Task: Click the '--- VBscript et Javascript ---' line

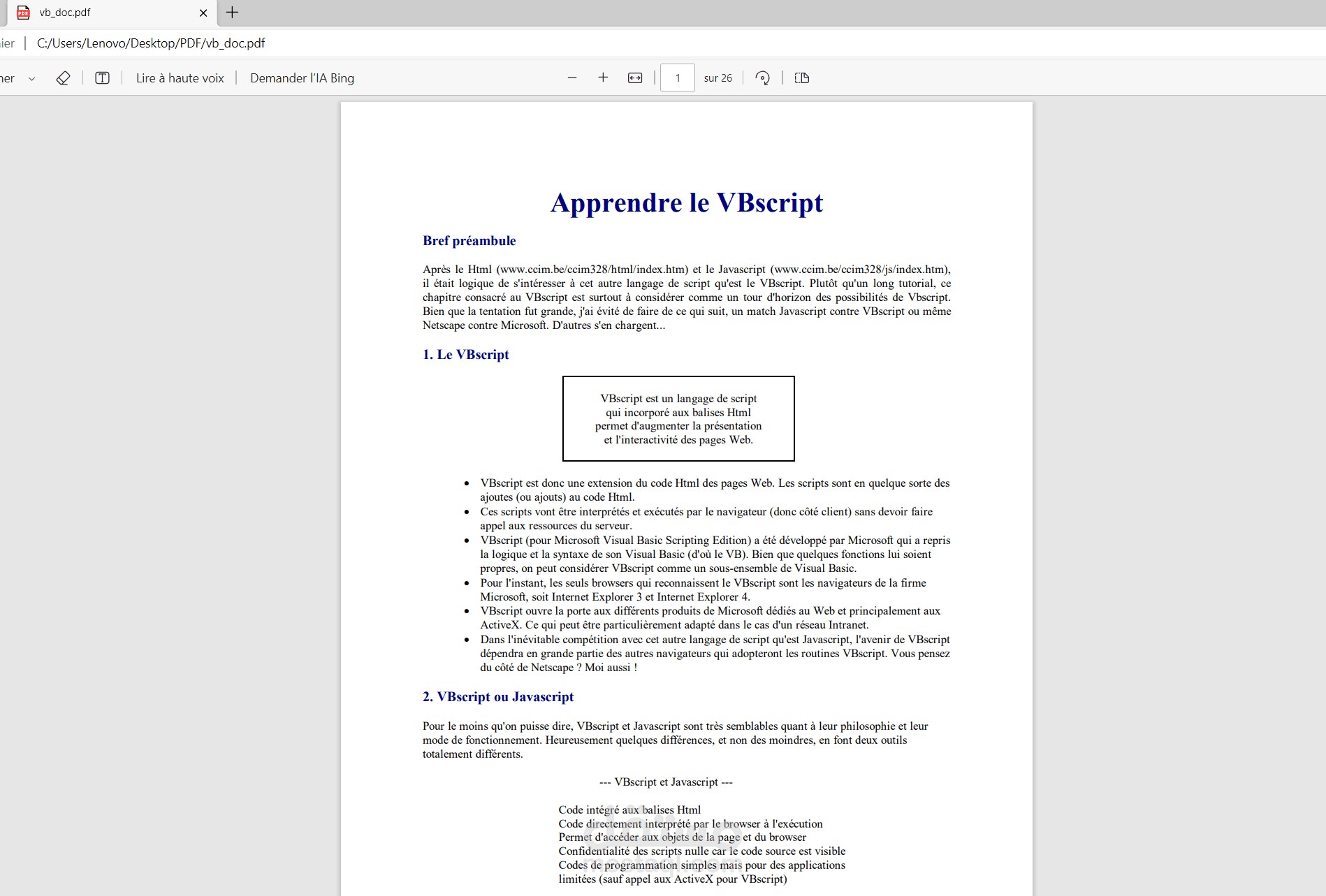Action: [x=666, y=782]
